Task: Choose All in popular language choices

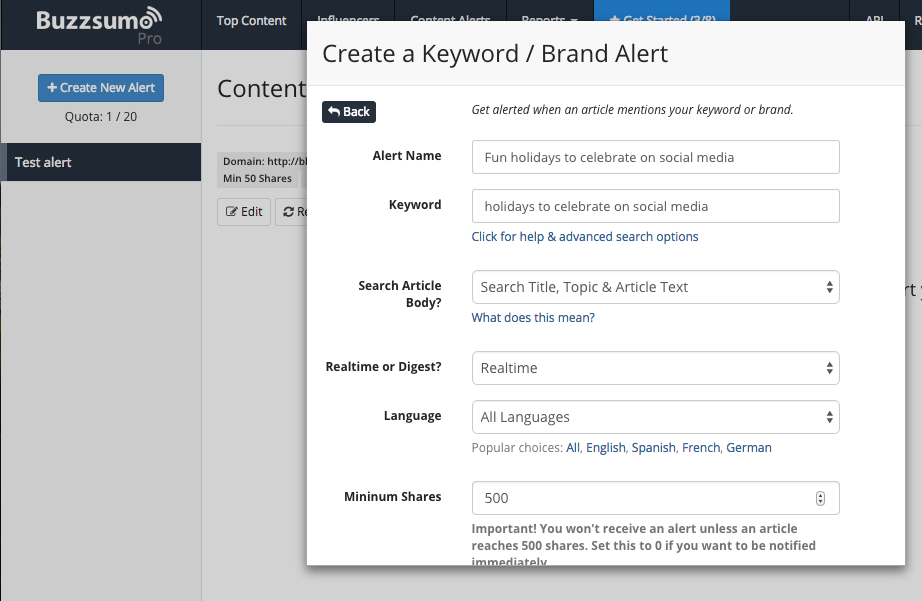Action: click(573, 448)
